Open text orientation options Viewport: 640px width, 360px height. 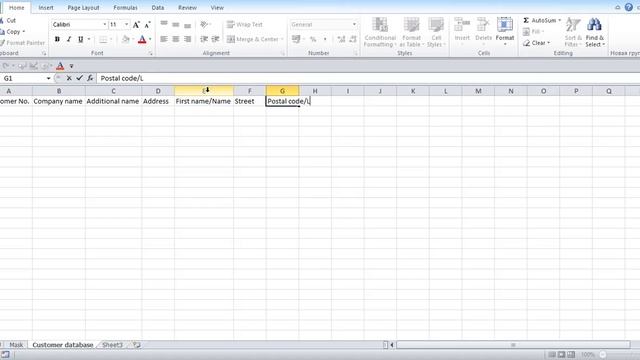click(x=205, y=24)
